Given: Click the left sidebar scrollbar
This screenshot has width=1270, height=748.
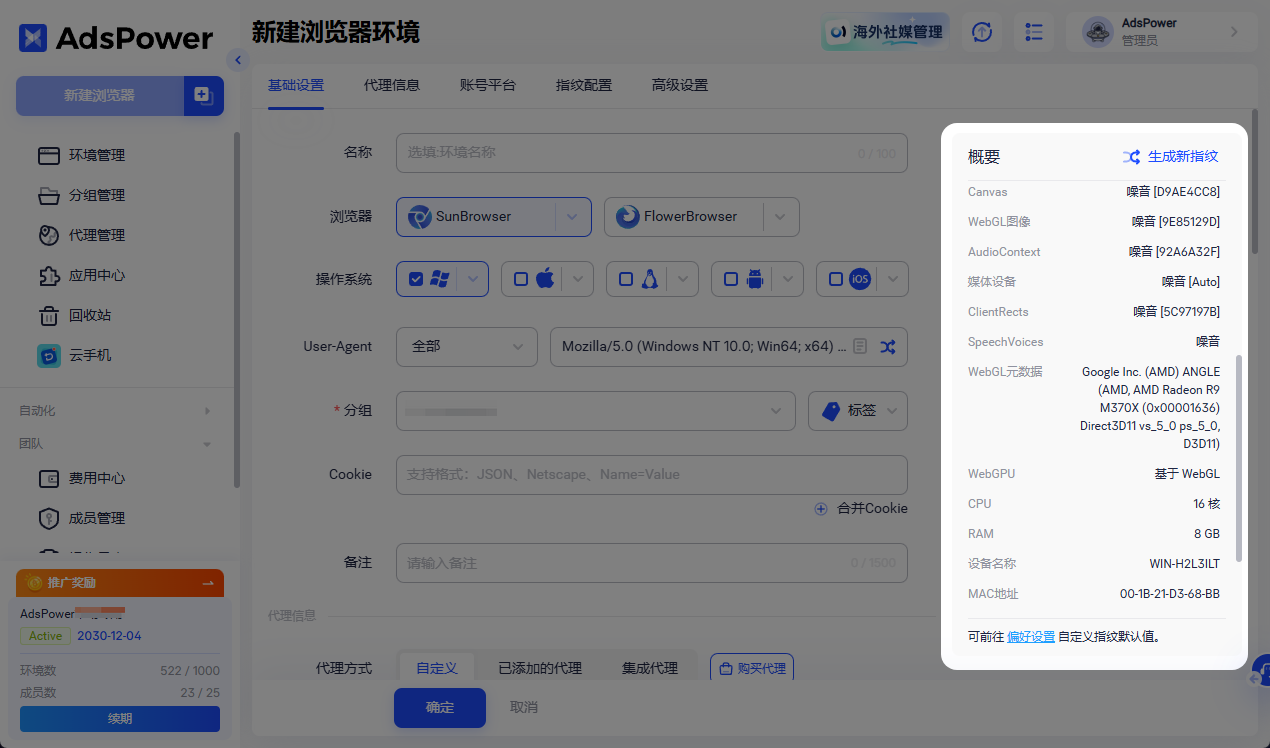Looking at the screenshot, I should point(237,310).
